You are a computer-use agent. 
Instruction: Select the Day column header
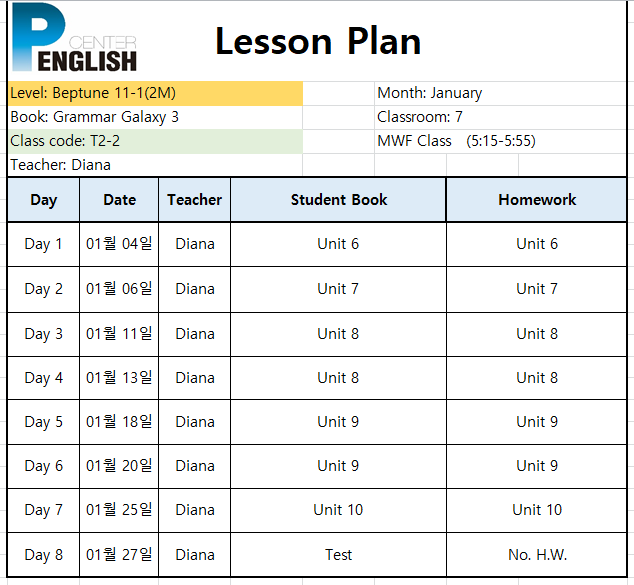tap(44, 200)
